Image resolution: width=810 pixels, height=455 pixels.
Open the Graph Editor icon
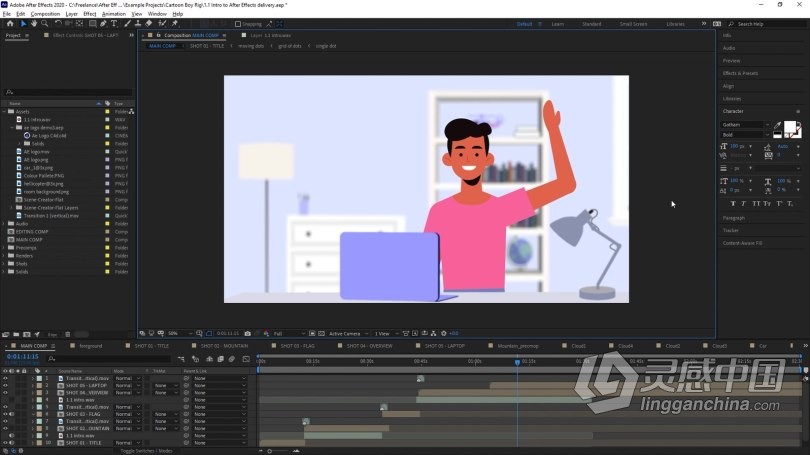click(246, 359)
